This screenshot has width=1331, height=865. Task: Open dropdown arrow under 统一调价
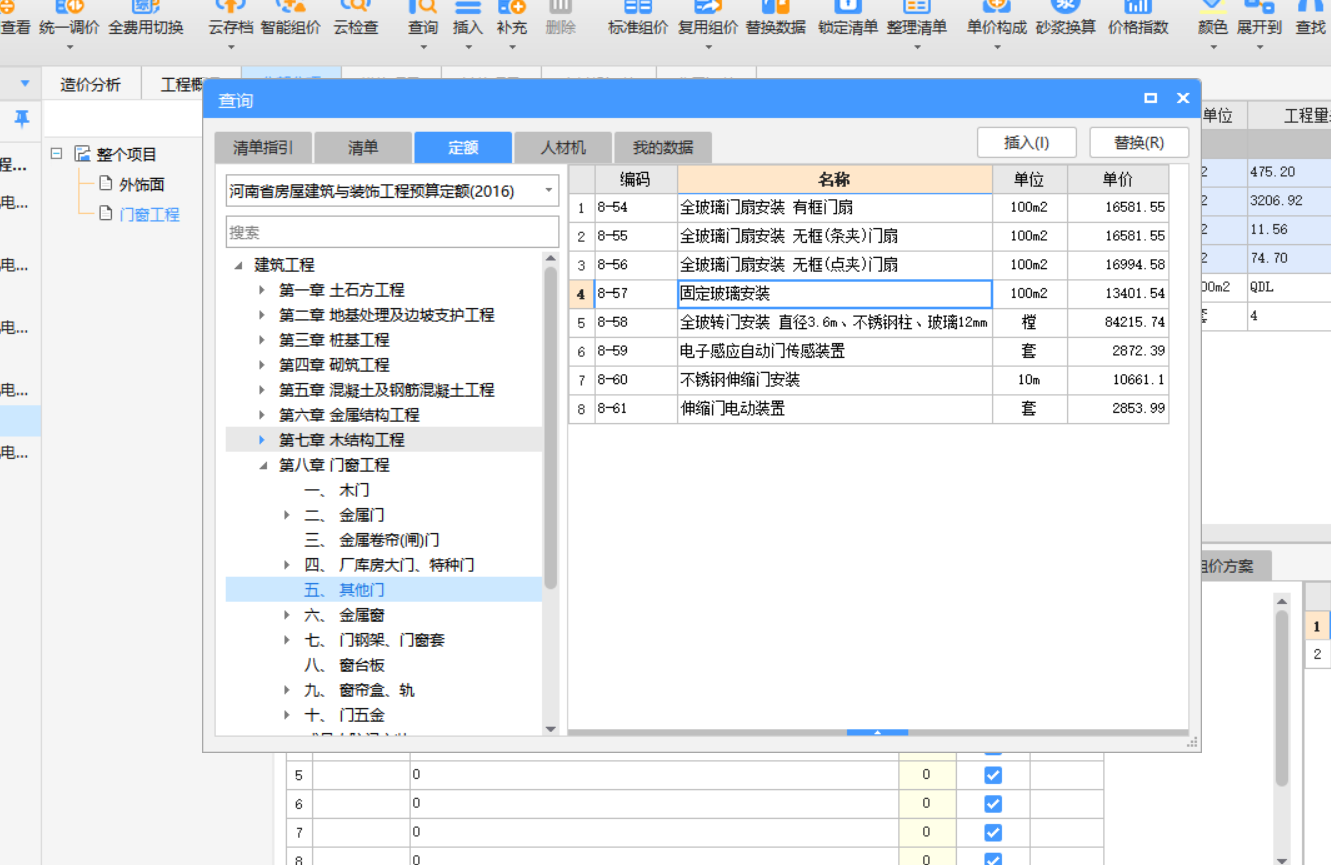tap(69, 47)
